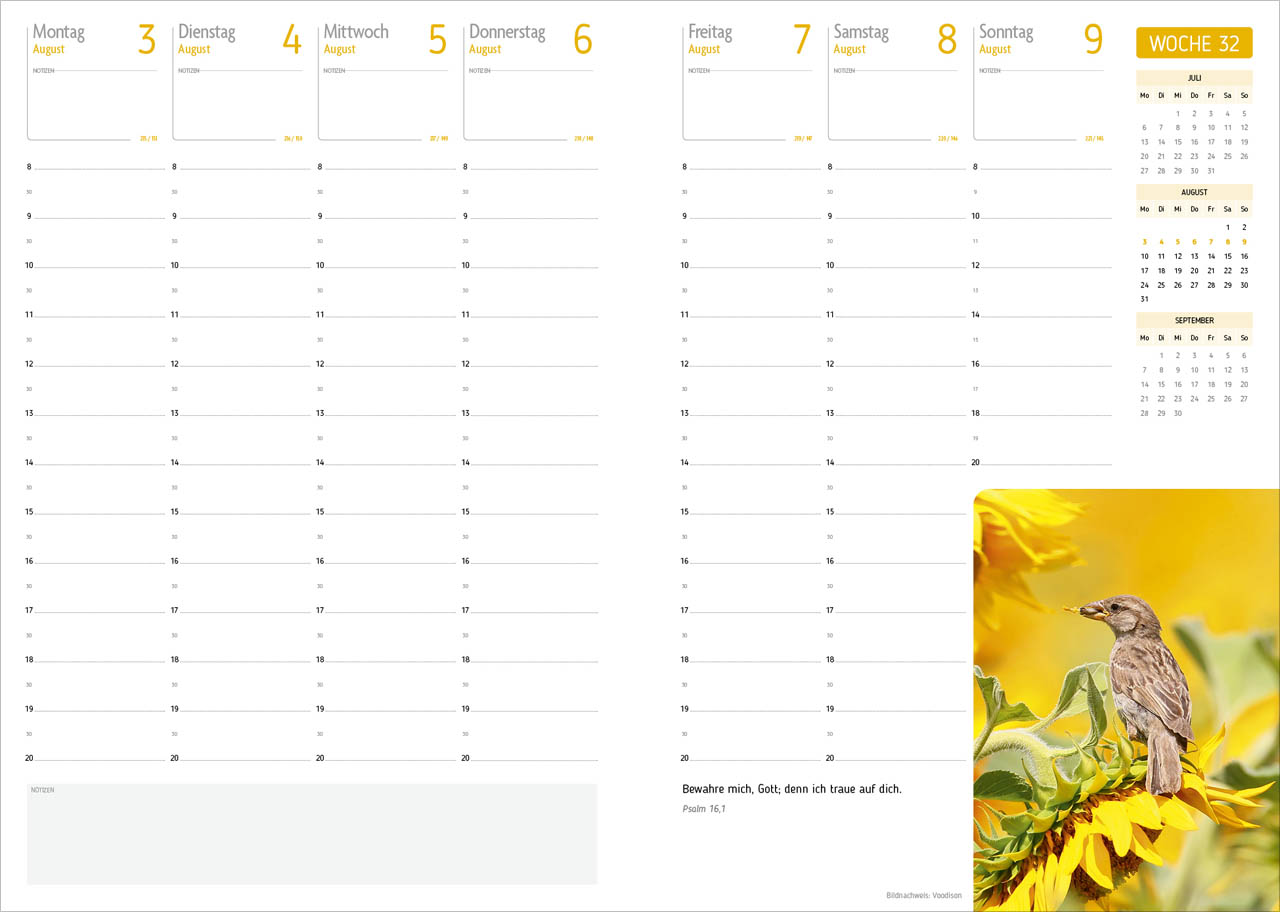Click the yellow WOCHE 32 badge
The image size is (1280, 912).
[x=1194, y=43]
